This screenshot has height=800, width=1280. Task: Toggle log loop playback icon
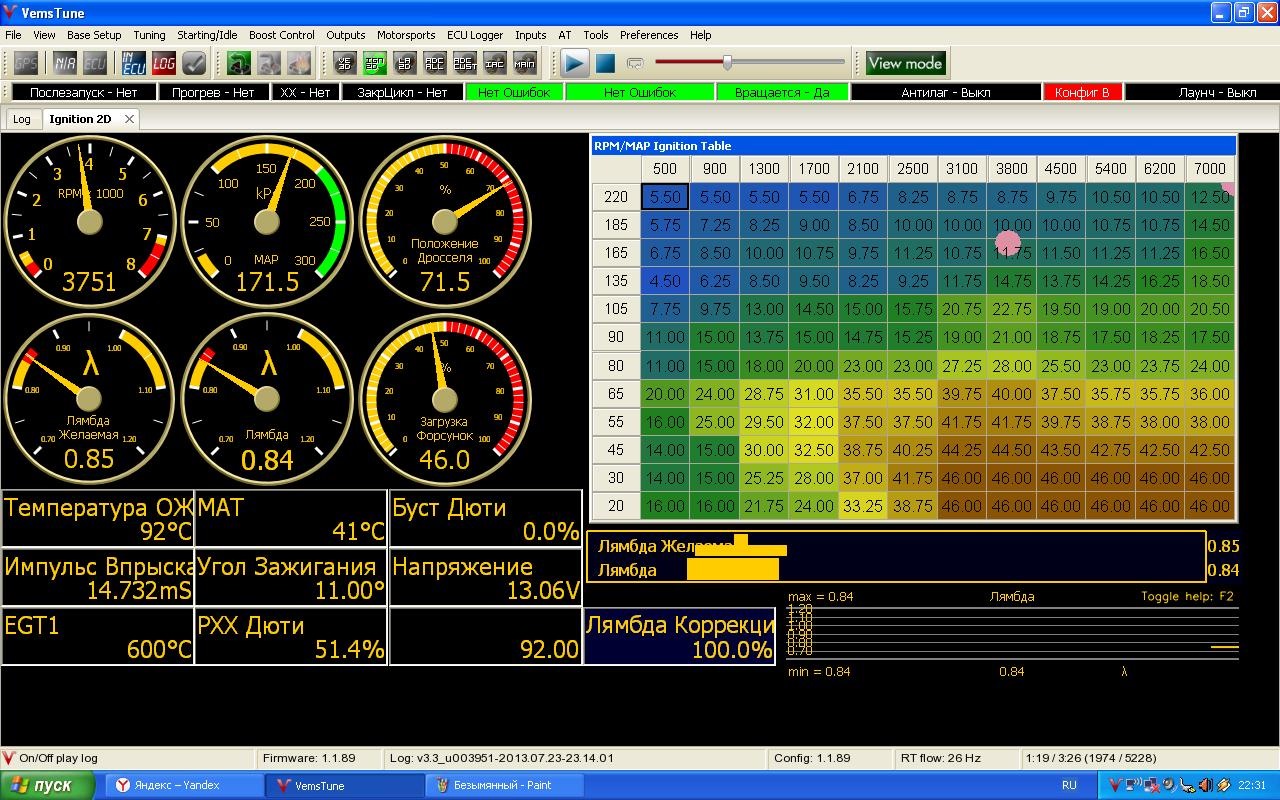click(x=635, y=63)
